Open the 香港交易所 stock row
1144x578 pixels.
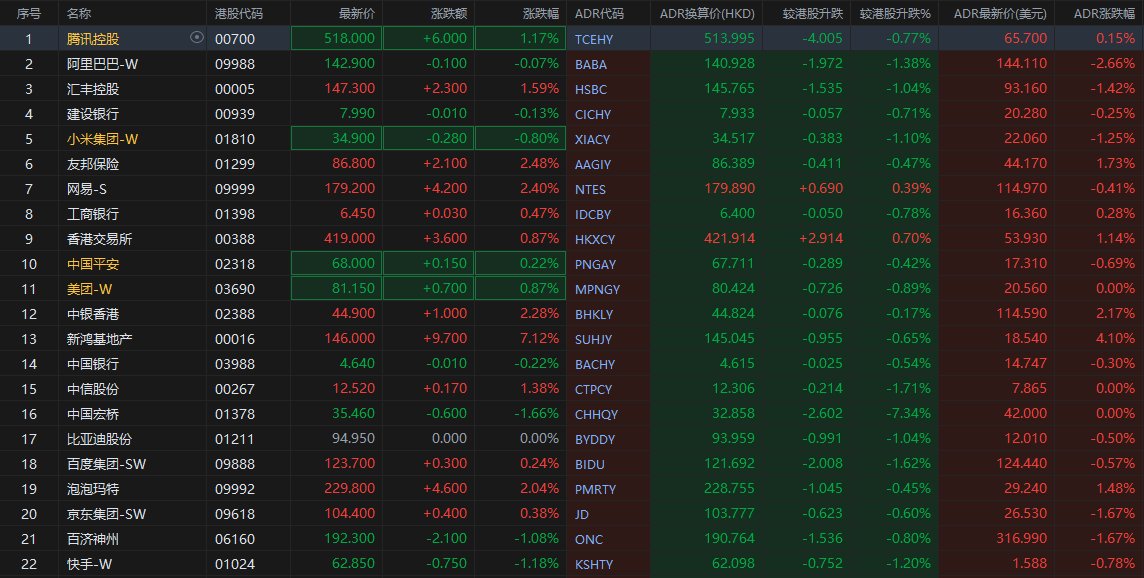click(572, 239)
